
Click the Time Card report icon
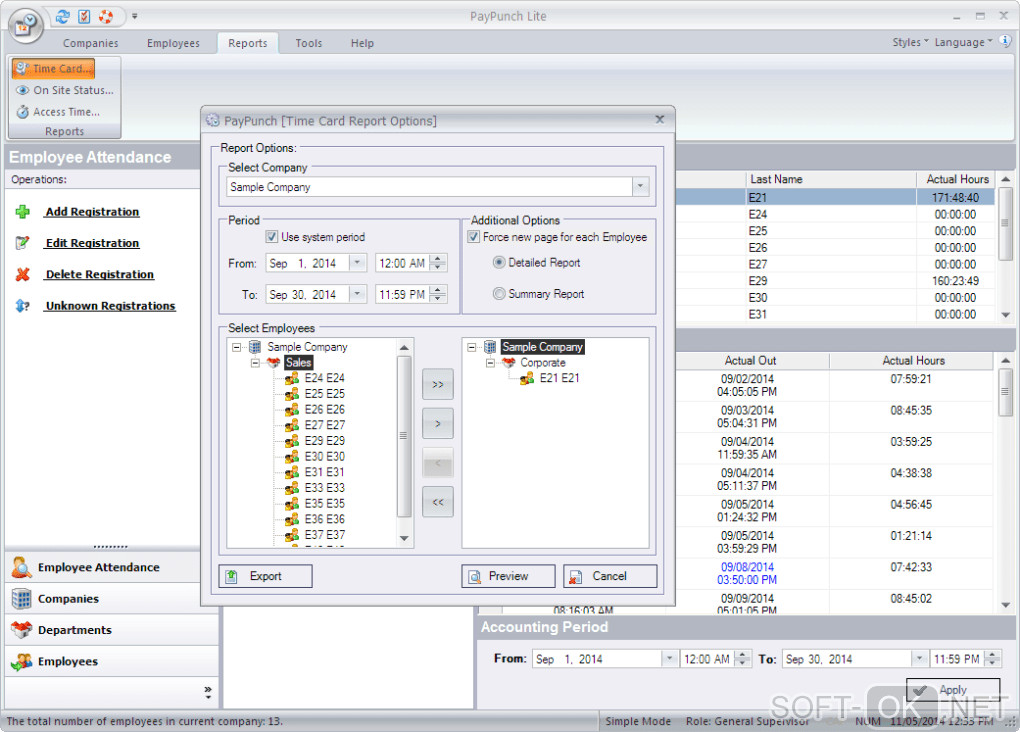[x=22, y=69]
